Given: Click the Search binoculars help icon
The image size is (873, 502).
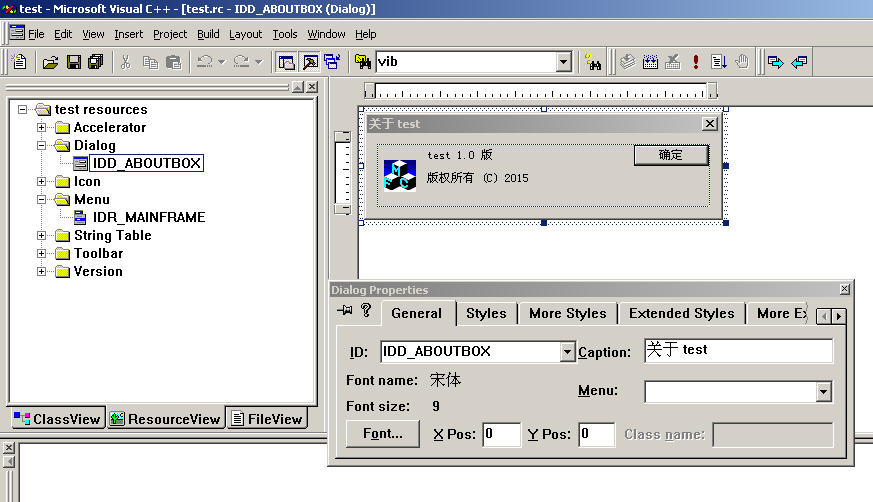Looking at the screenshot, I should pyautogui.click(x=593, y=62).
